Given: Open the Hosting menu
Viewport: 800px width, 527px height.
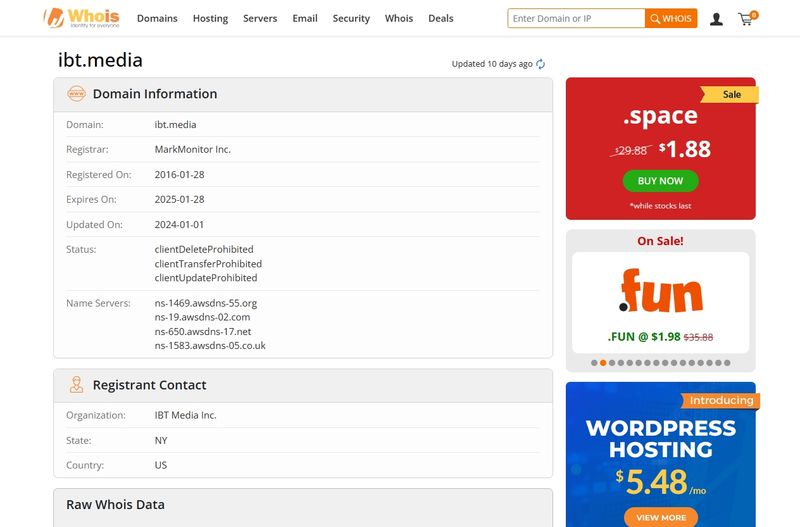Looking at the screenshot, I should pyautogui.click(x=210, y=18).
